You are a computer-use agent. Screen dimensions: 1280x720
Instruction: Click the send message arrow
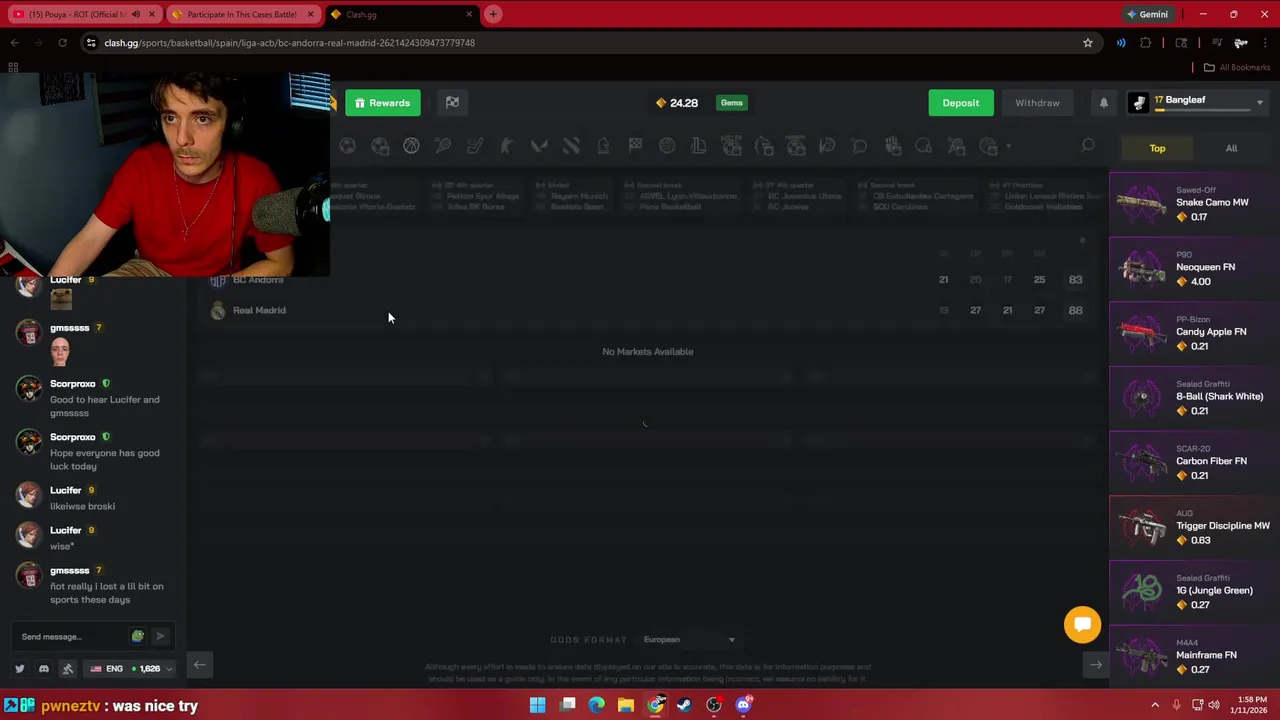[160, 636]
